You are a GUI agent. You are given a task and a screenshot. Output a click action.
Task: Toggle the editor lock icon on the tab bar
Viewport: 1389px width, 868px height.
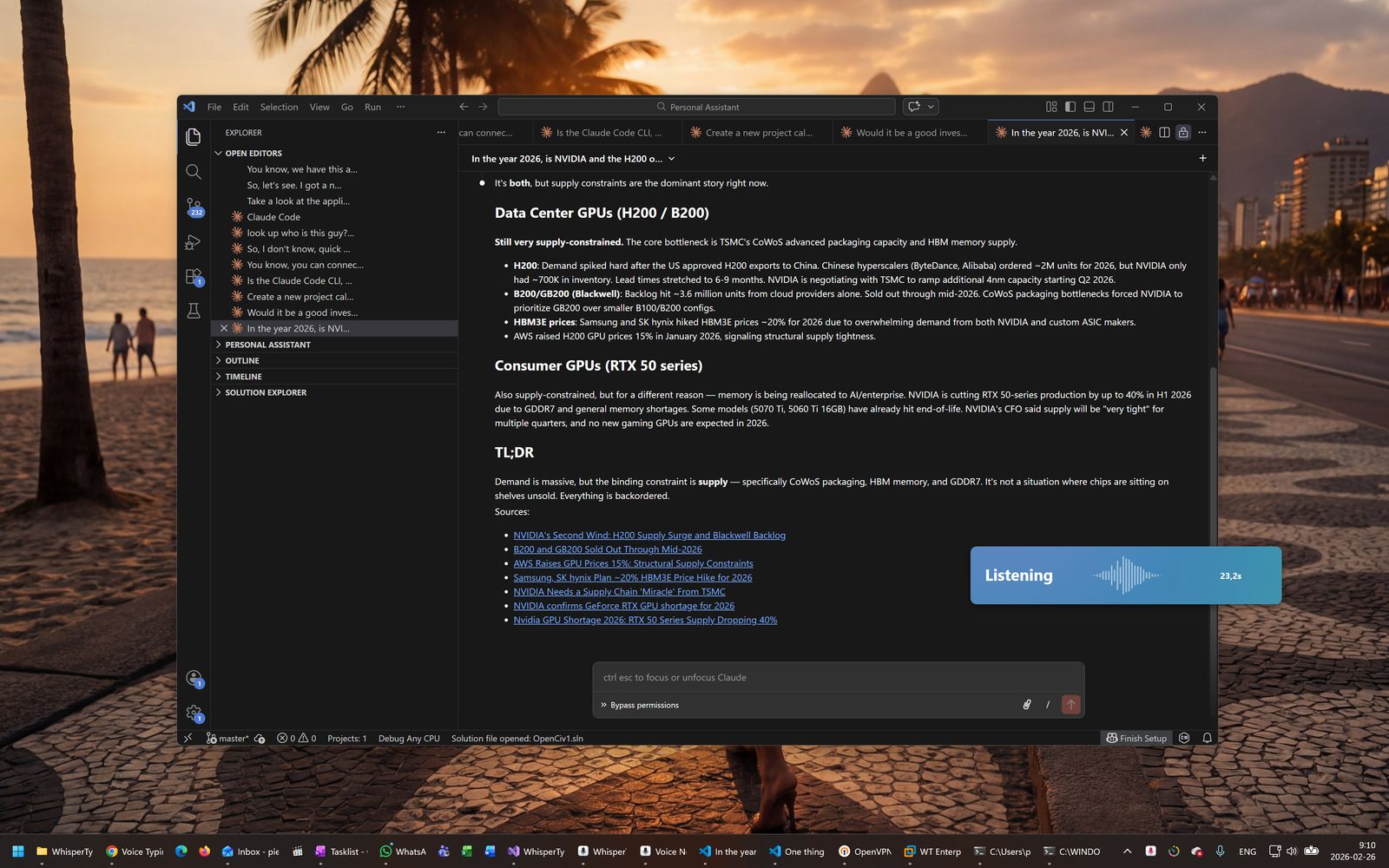pos(1183,132)
